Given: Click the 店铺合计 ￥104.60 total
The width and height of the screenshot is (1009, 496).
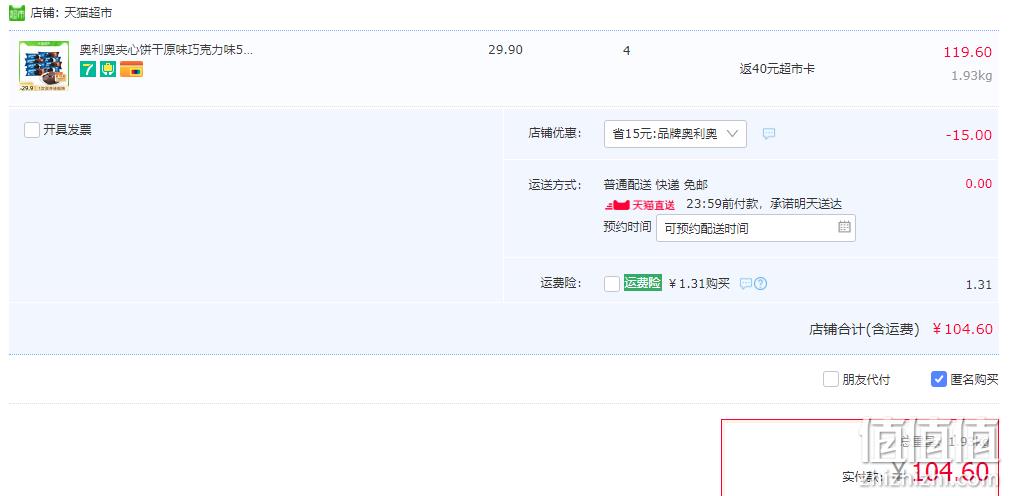Looking at the screenshot, I should click(x=901, y=329).
